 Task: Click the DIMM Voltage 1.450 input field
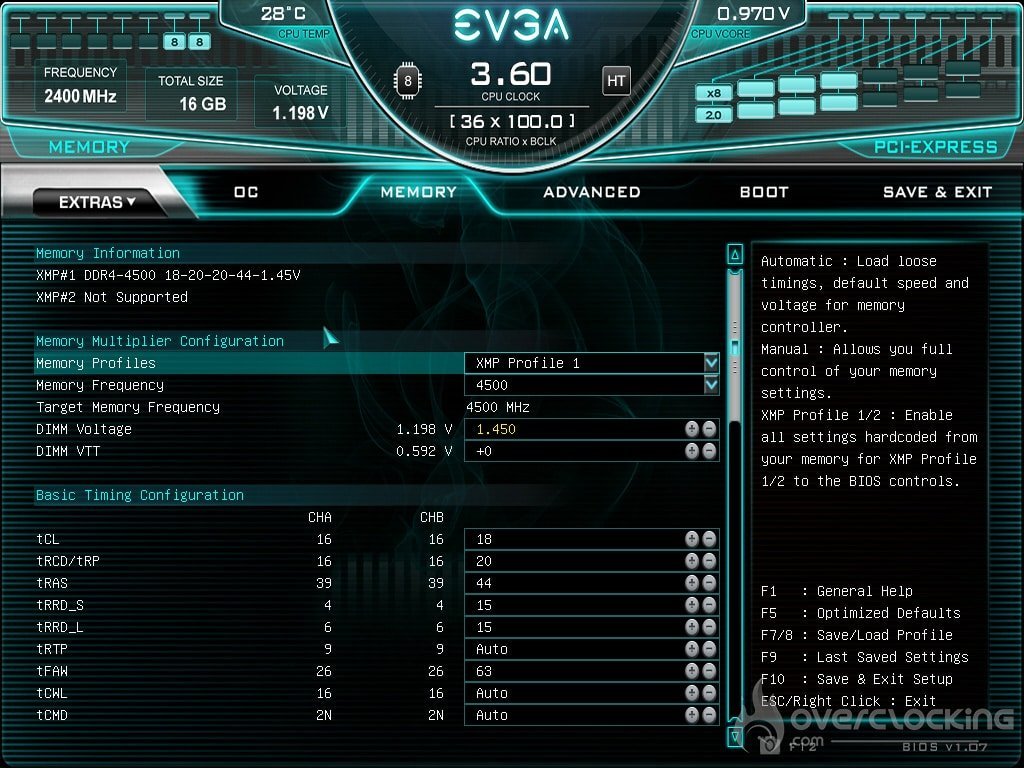[592, 429]
